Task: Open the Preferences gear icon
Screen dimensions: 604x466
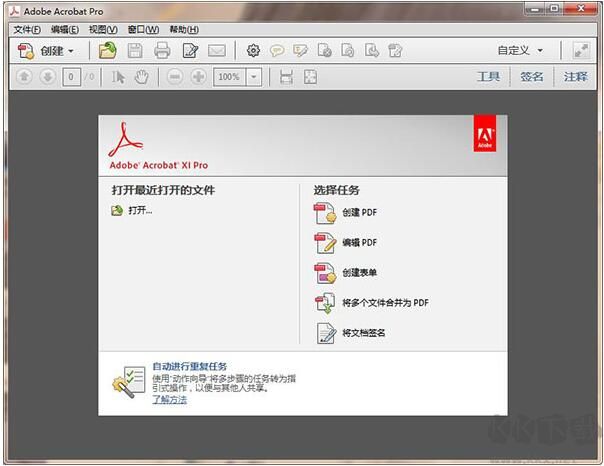Action: point(253,50)
